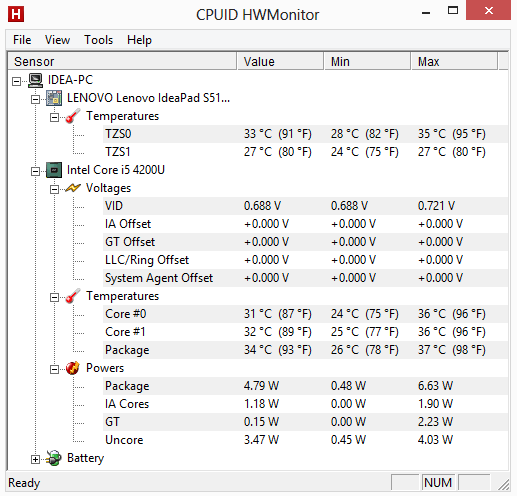Collapse the Intel Core i5 4200U node
517x496 pixels.
[x=35, y=171]
